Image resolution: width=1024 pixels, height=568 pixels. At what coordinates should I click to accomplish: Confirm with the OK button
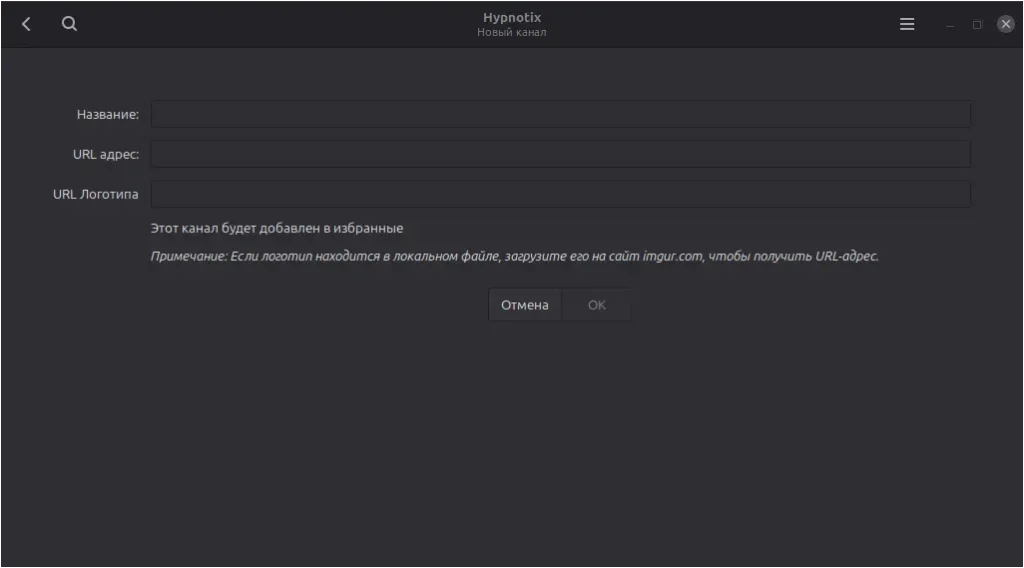tap(597, 305)
